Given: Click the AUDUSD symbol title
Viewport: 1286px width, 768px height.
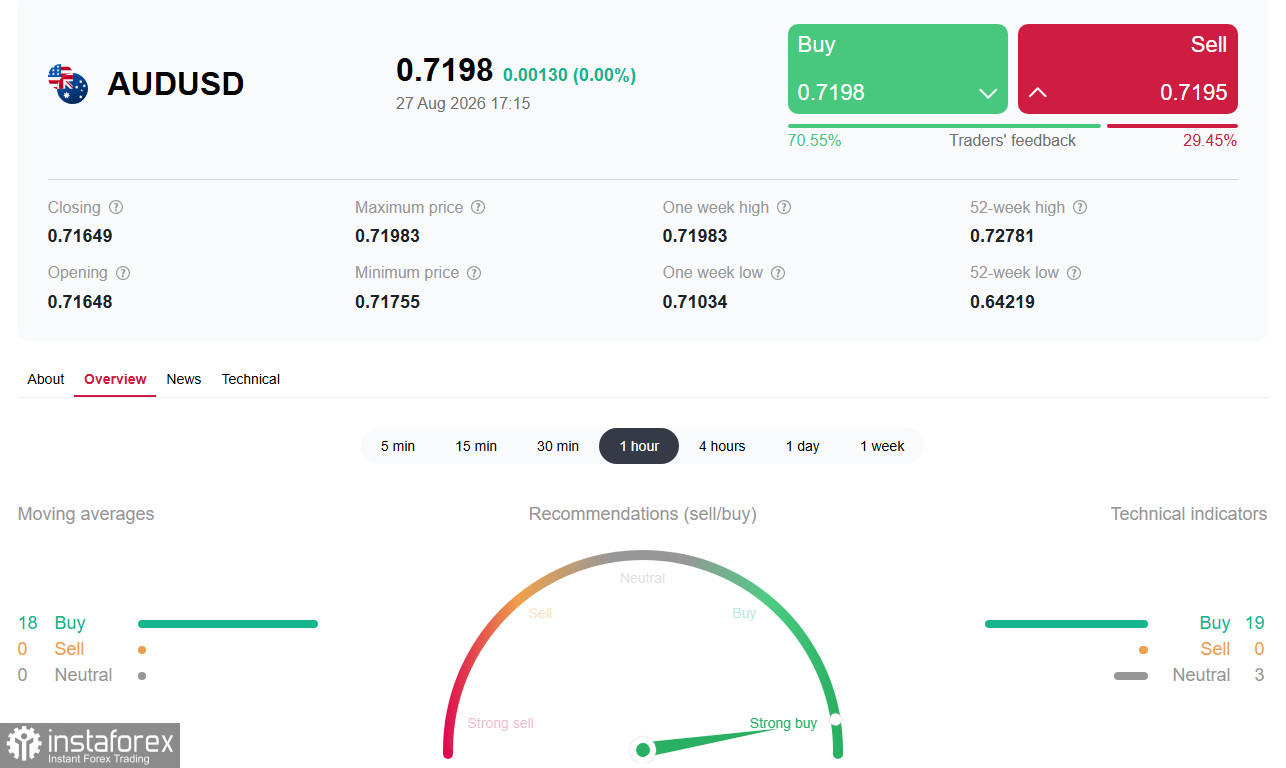Looking at the screenshot, I should (x=176, y=84).
